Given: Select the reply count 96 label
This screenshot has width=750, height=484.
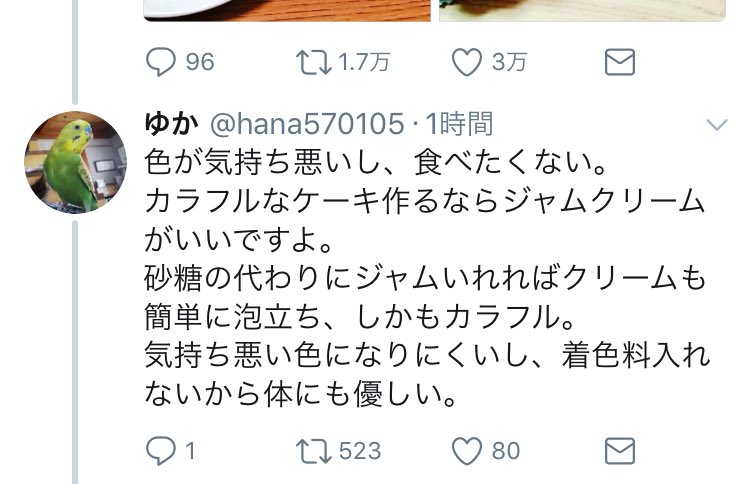Looking at the screenshot, I should pyautogui.click(x=200, y=62).
